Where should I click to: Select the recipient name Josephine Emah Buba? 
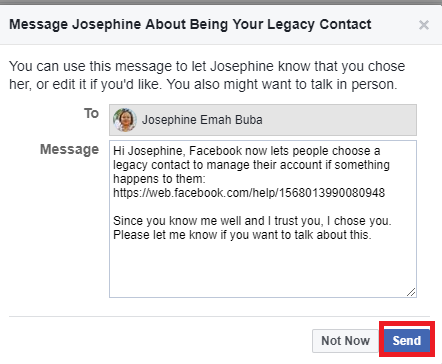tap(202, 120)
